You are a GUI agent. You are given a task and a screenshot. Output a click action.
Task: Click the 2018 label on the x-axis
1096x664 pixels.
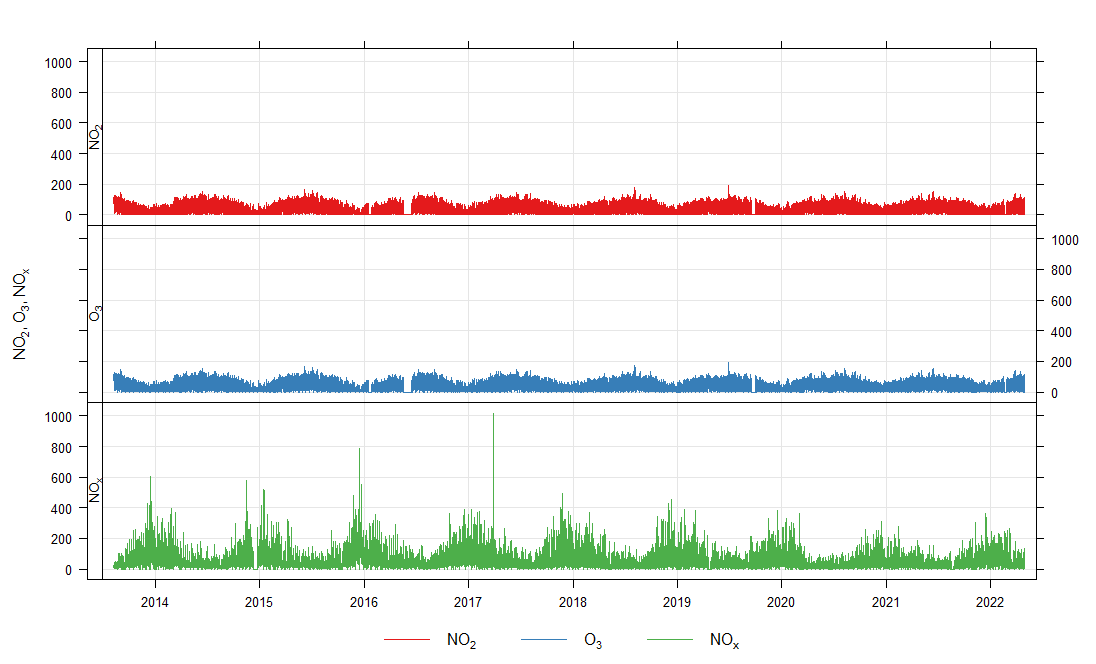(572, 602)
